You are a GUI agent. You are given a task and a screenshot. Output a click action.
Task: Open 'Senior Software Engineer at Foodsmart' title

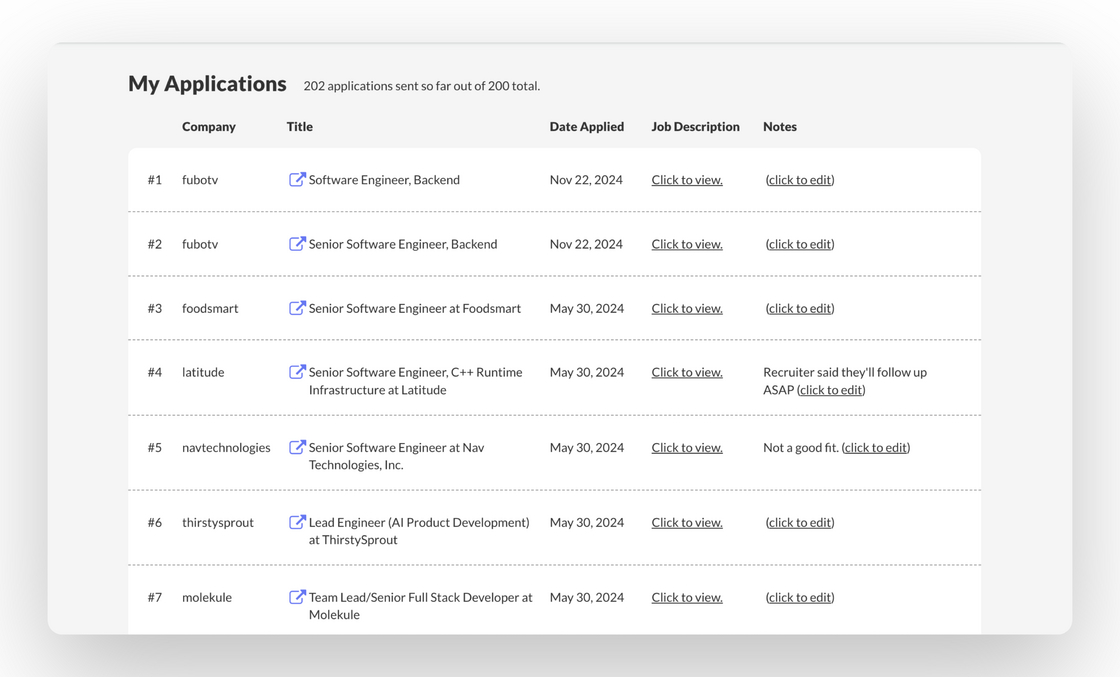415,309
